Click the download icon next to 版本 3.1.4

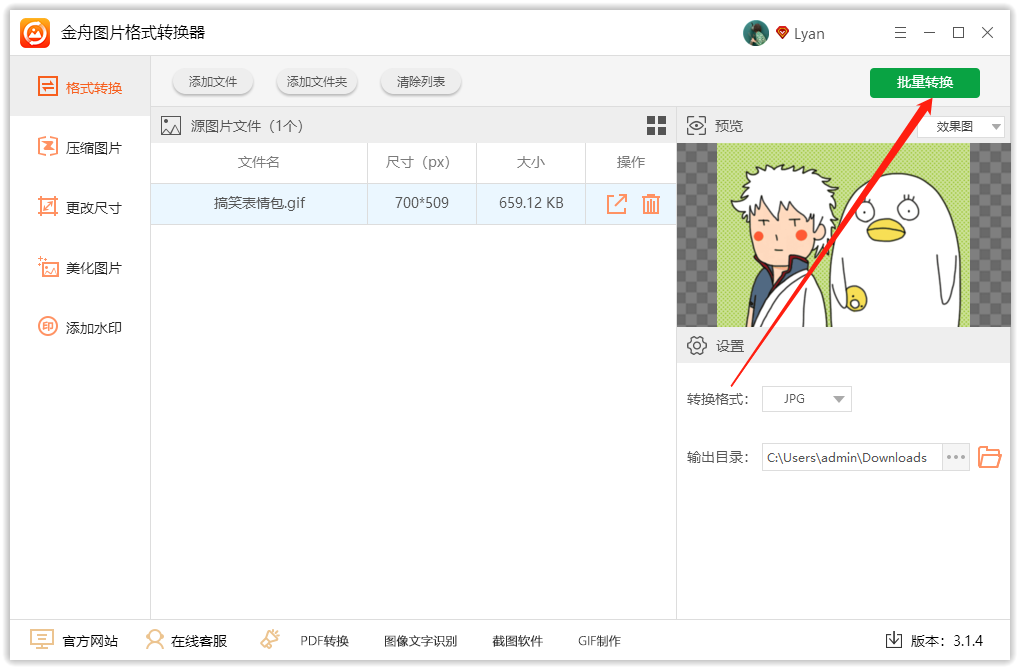click(x=893, y=640)
